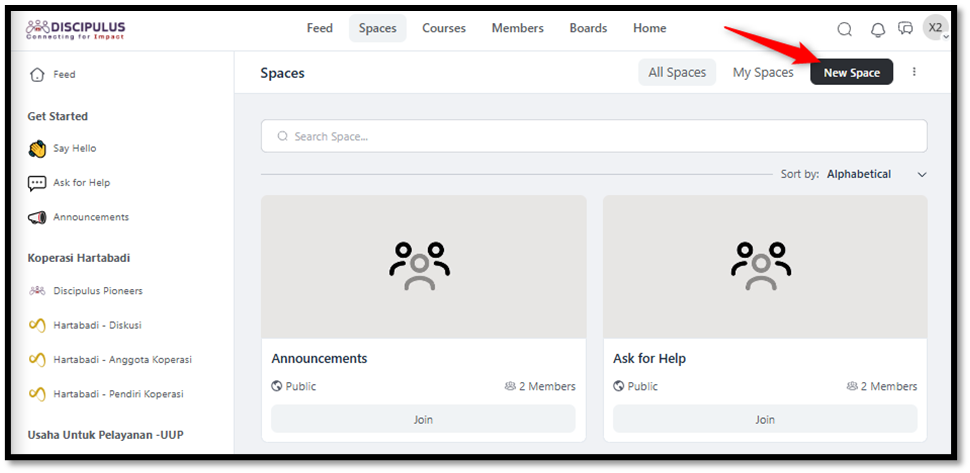Open the Ask for Help space thumbnail
The image size is (970, 473).
pyautogui.click(x=764, y=267)
